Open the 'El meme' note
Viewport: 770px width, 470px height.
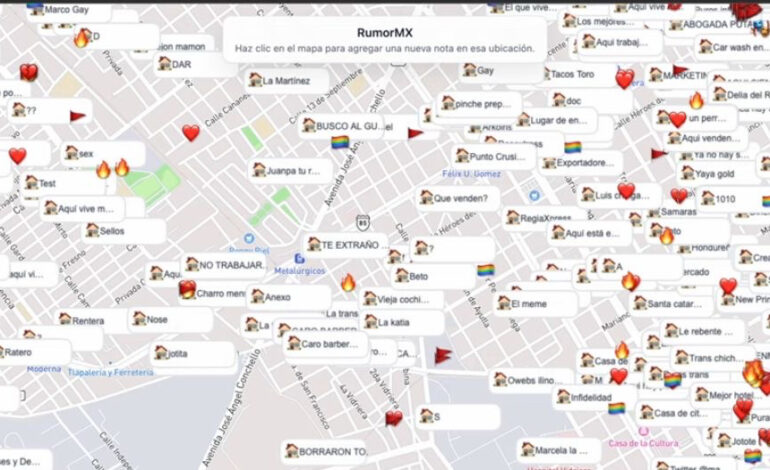click(536, 304)
